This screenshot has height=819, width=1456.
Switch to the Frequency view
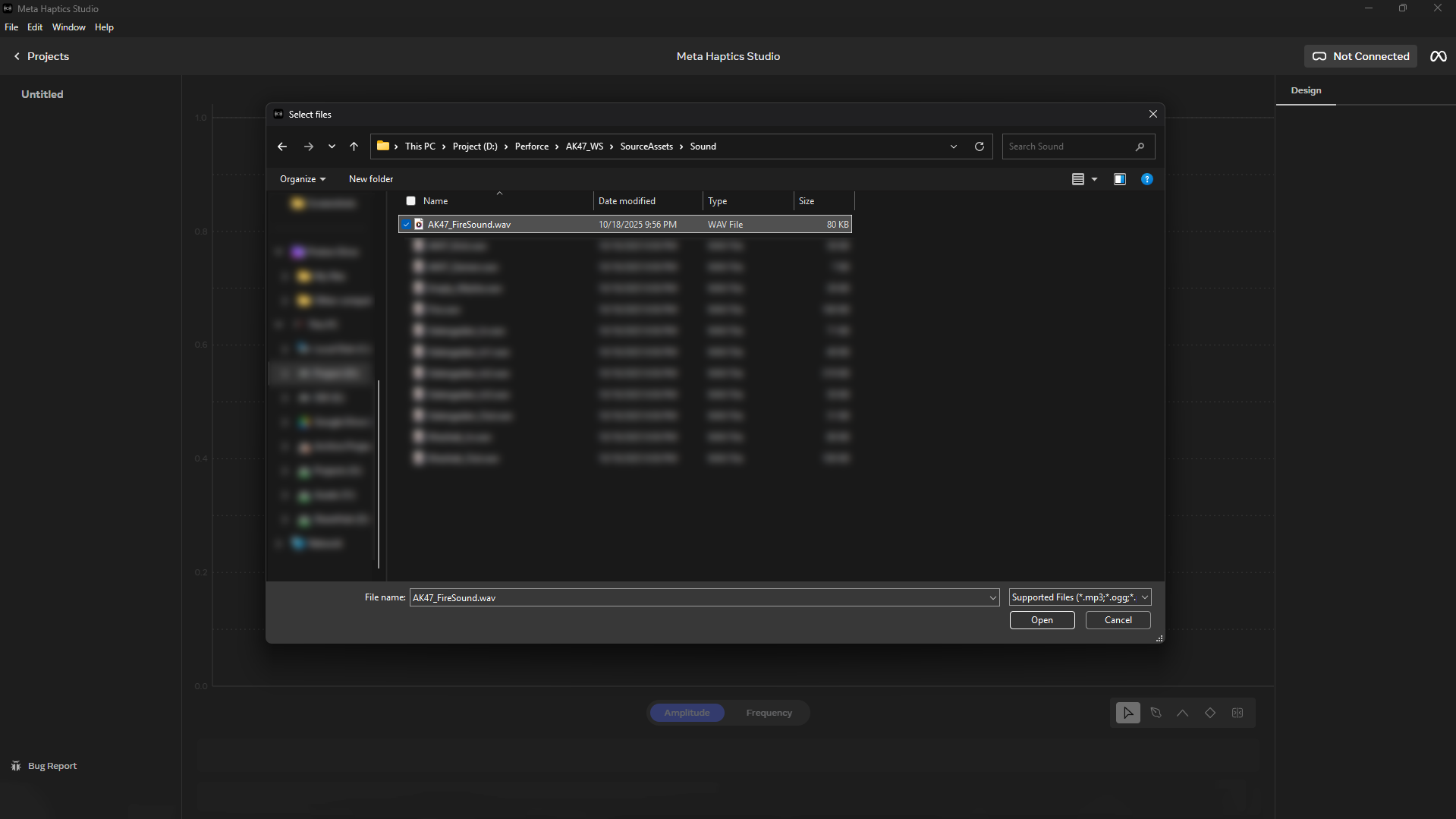769,713
